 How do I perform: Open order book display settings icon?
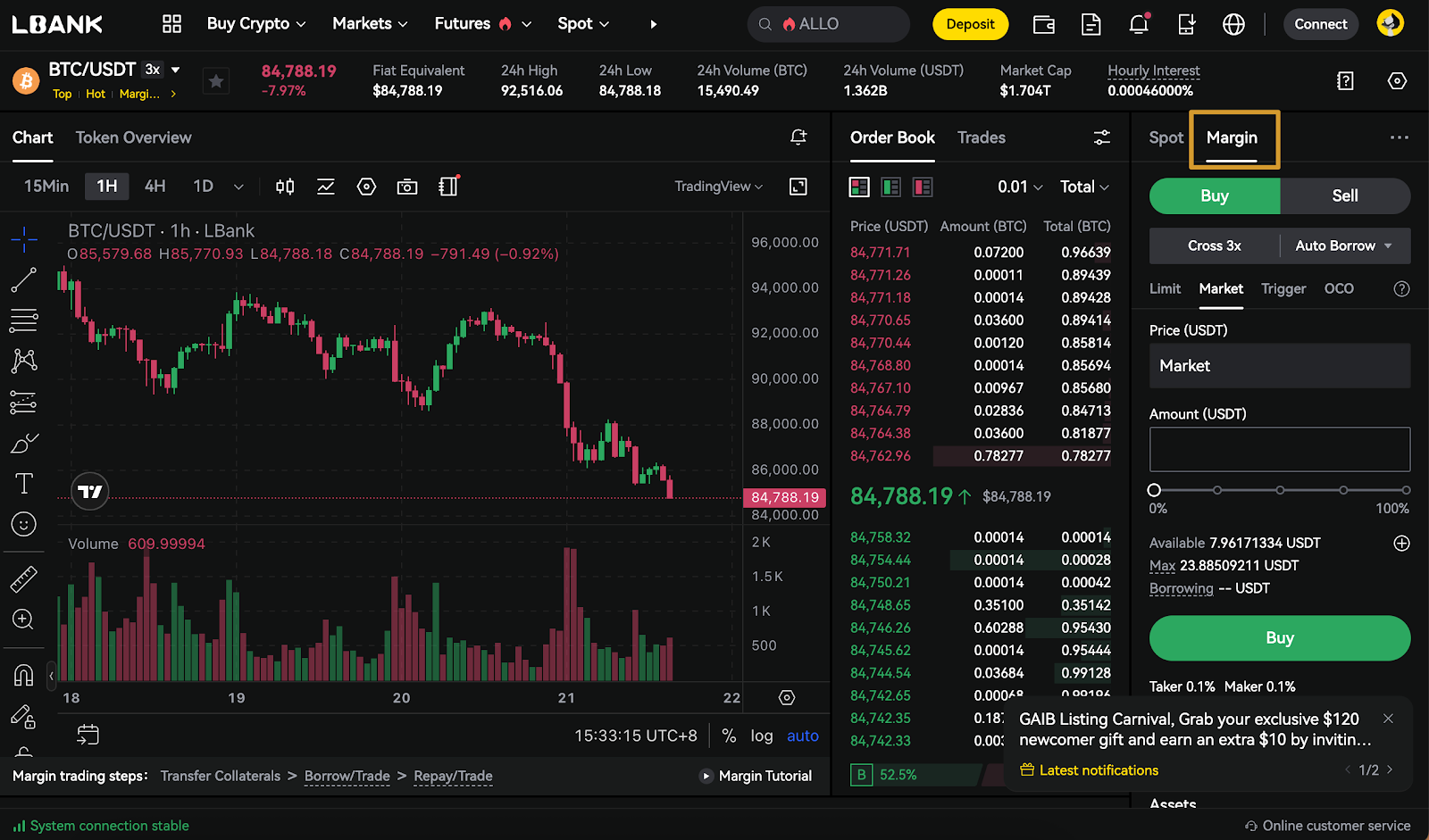pyautogui.click(x=1101, y=137)
